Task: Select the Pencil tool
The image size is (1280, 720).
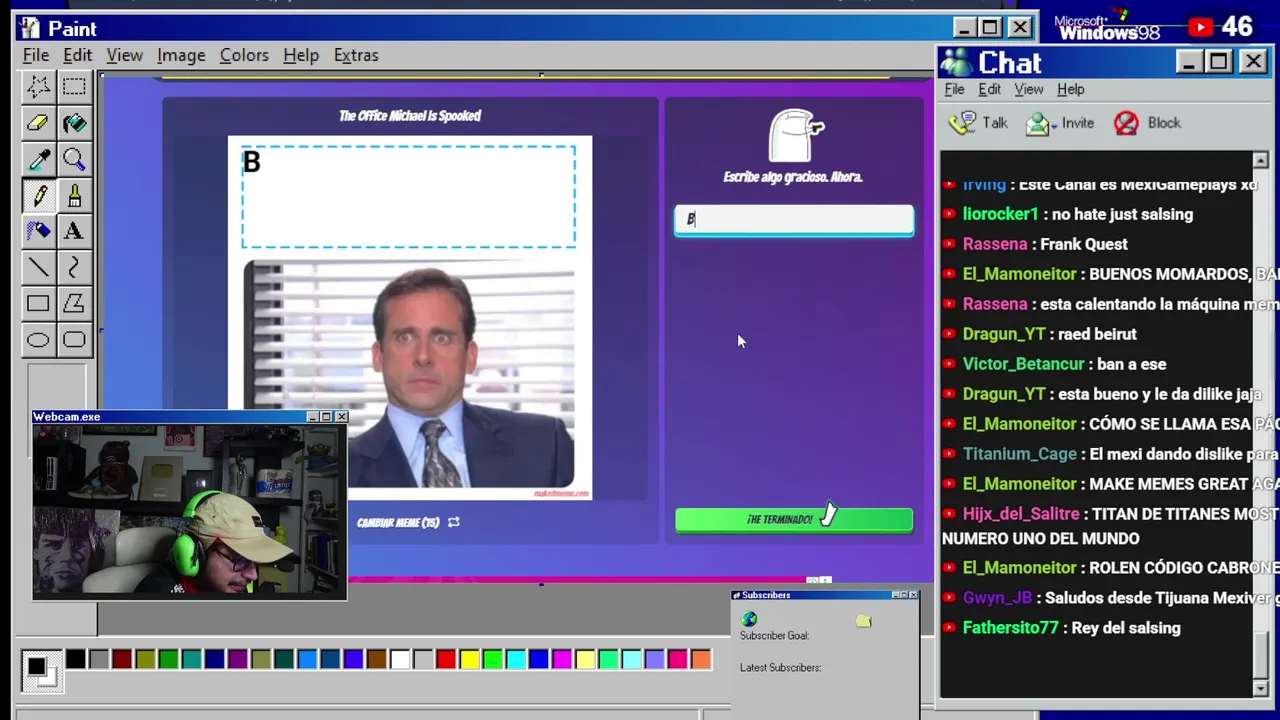Action: (38, 195)
